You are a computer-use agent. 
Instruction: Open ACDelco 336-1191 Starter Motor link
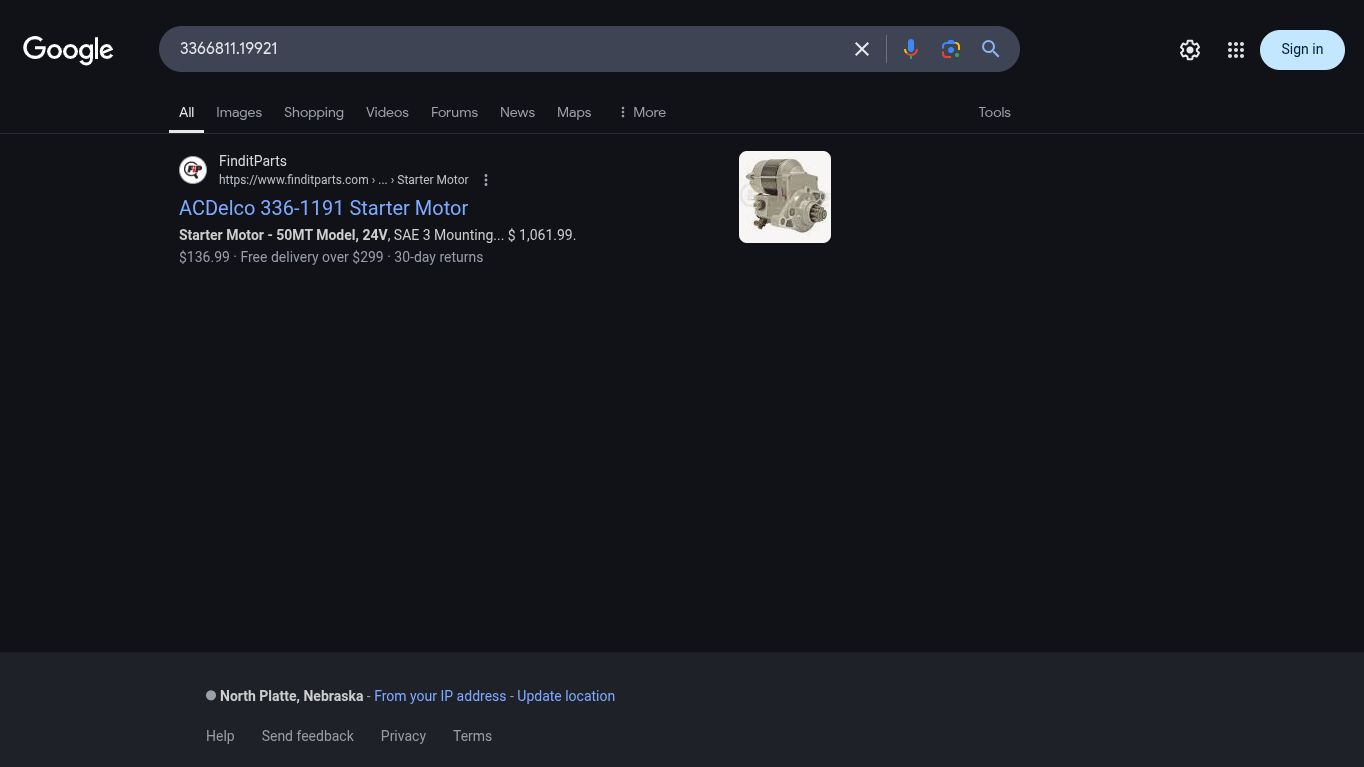(323, 208)
